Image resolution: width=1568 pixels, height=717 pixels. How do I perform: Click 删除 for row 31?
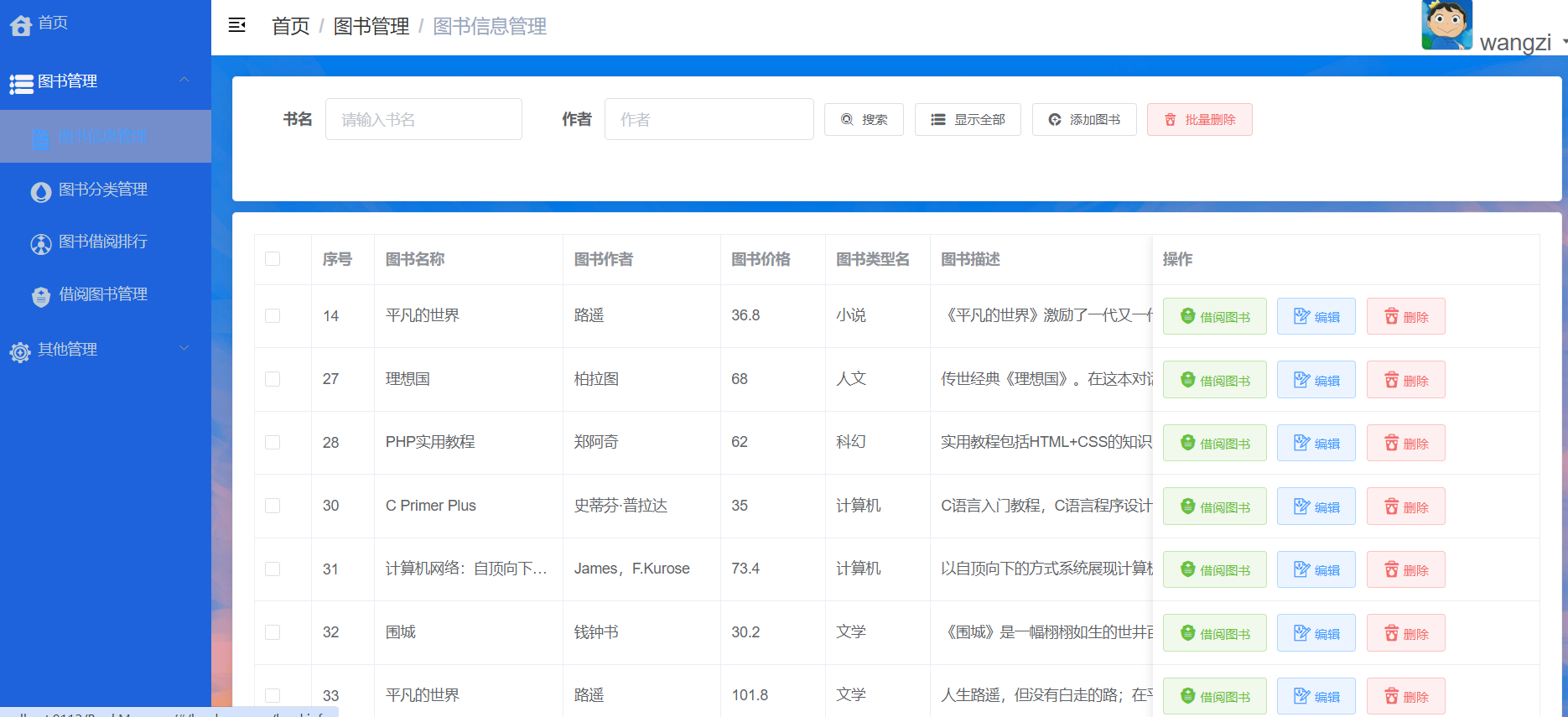tap(1406, 569)
